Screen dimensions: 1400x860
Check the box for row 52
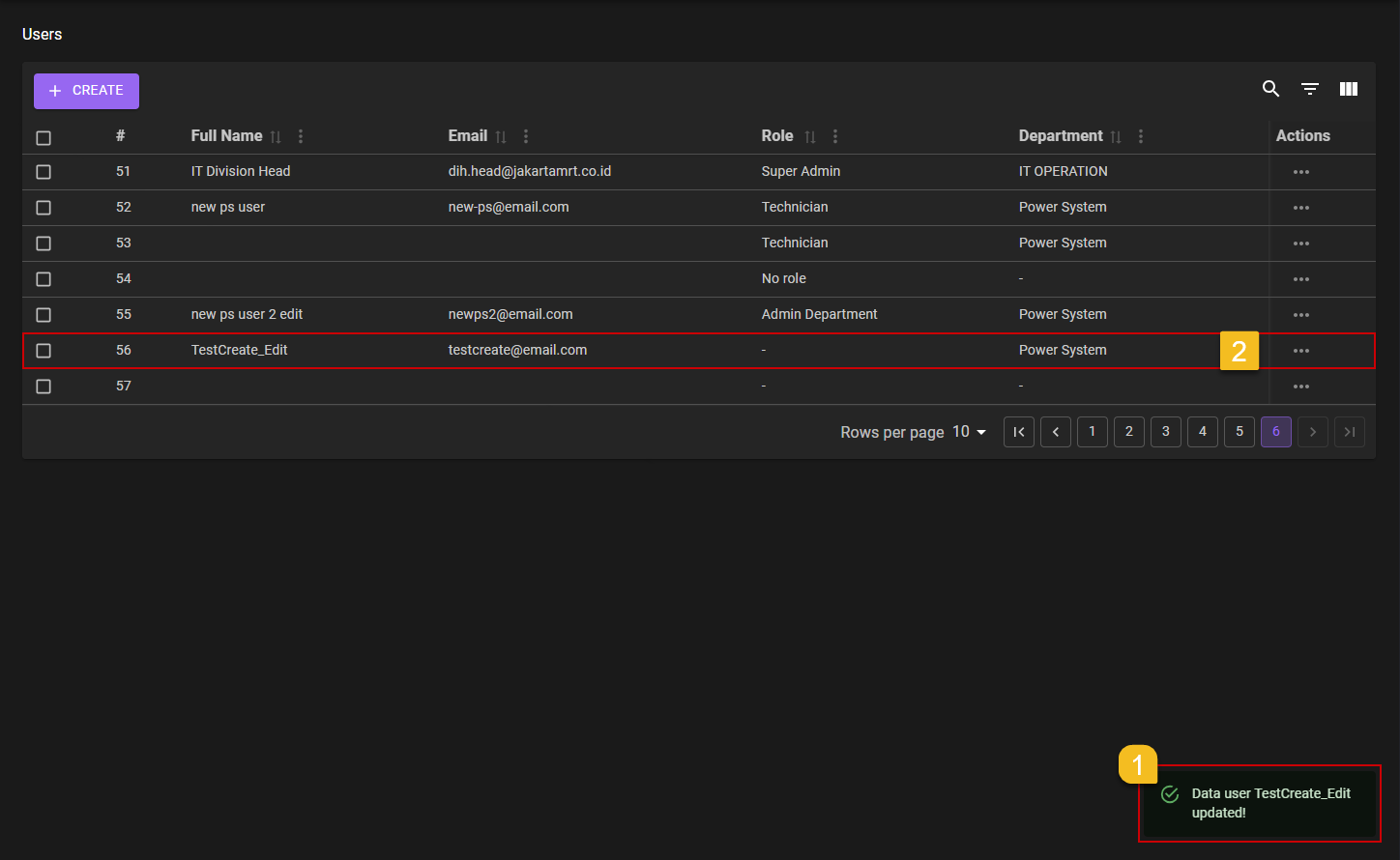tap(44, 208)
